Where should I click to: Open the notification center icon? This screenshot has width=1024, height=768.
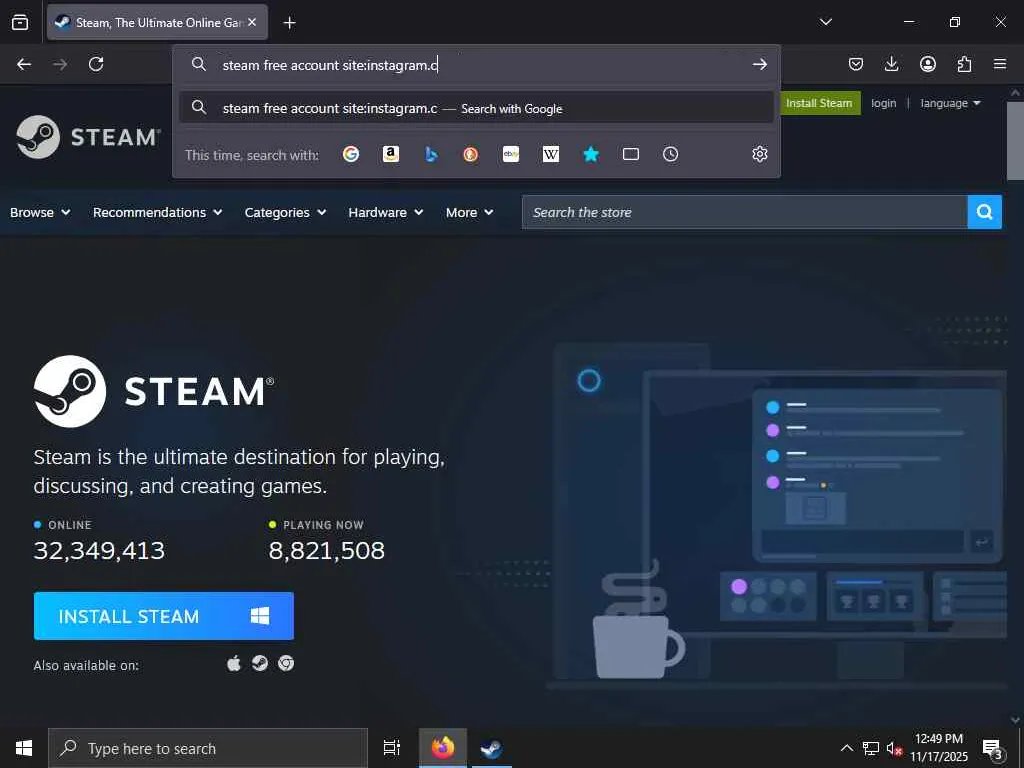[993, 748]
